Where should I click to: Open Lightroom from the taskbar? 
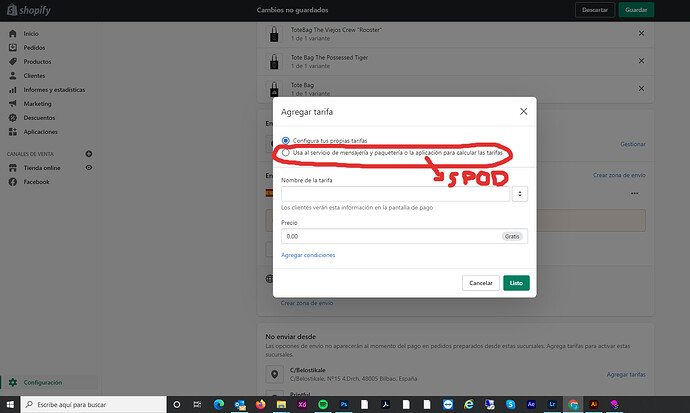[x=552, y=404]
